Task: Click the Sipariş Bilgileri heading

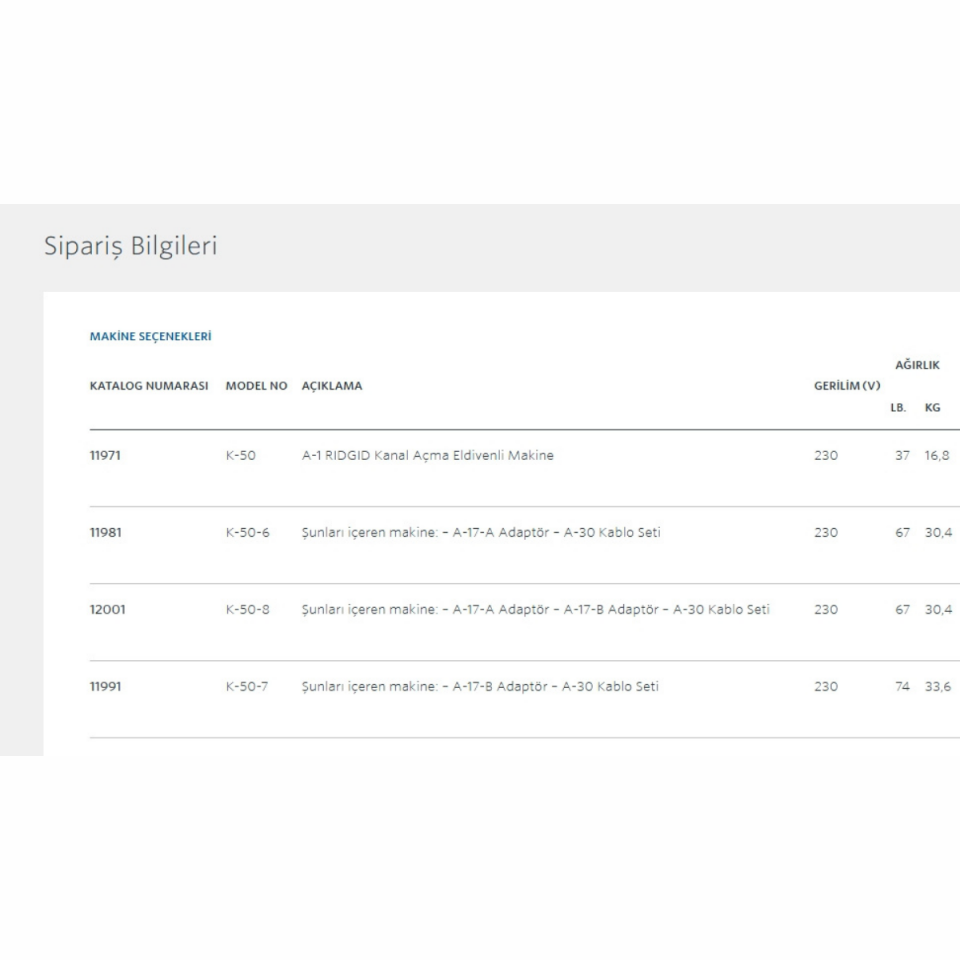Action: (x=130, y=246)
